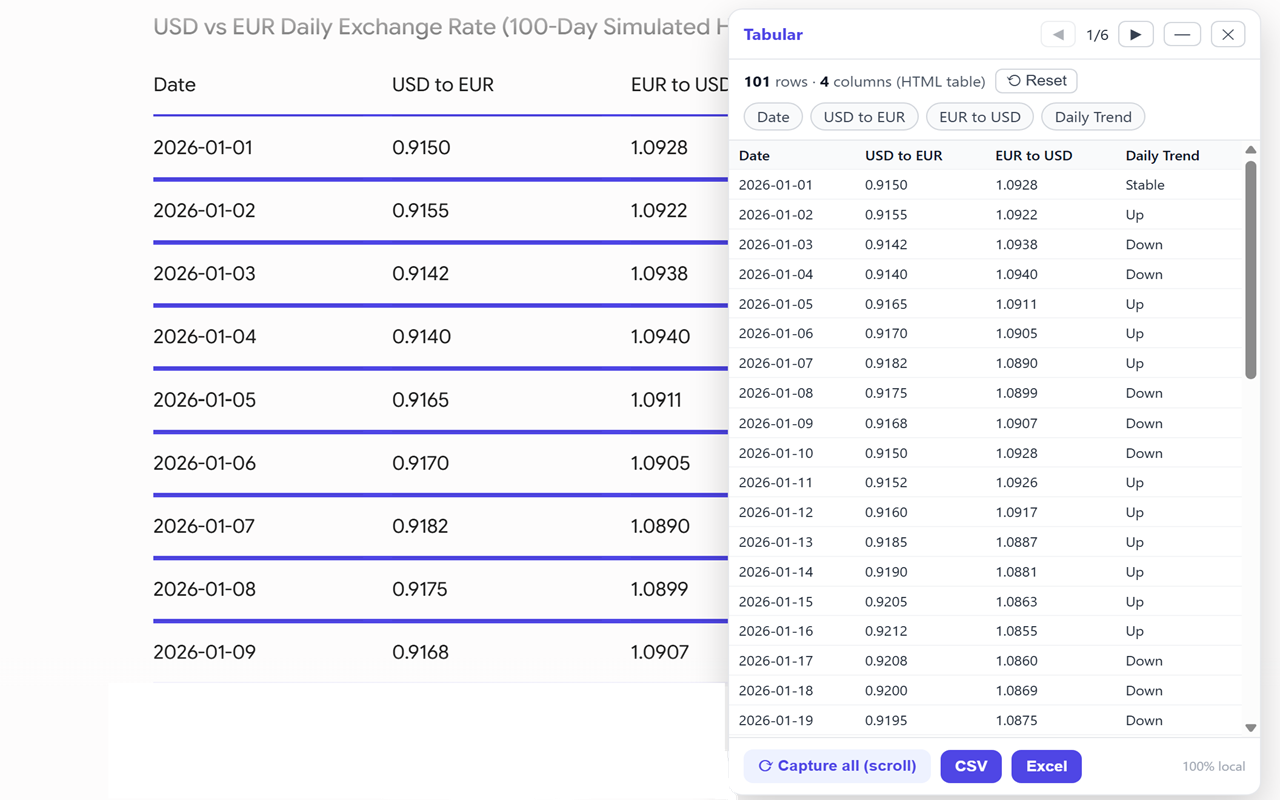Select 2026-01-05 cell in Tabular preview

click(x=776, y=304)
